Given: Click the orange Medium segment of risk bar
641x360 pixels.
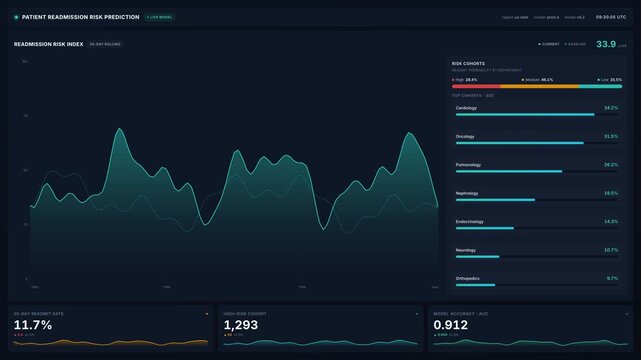Looking at the screenshot, I should (x=540, y=86).
